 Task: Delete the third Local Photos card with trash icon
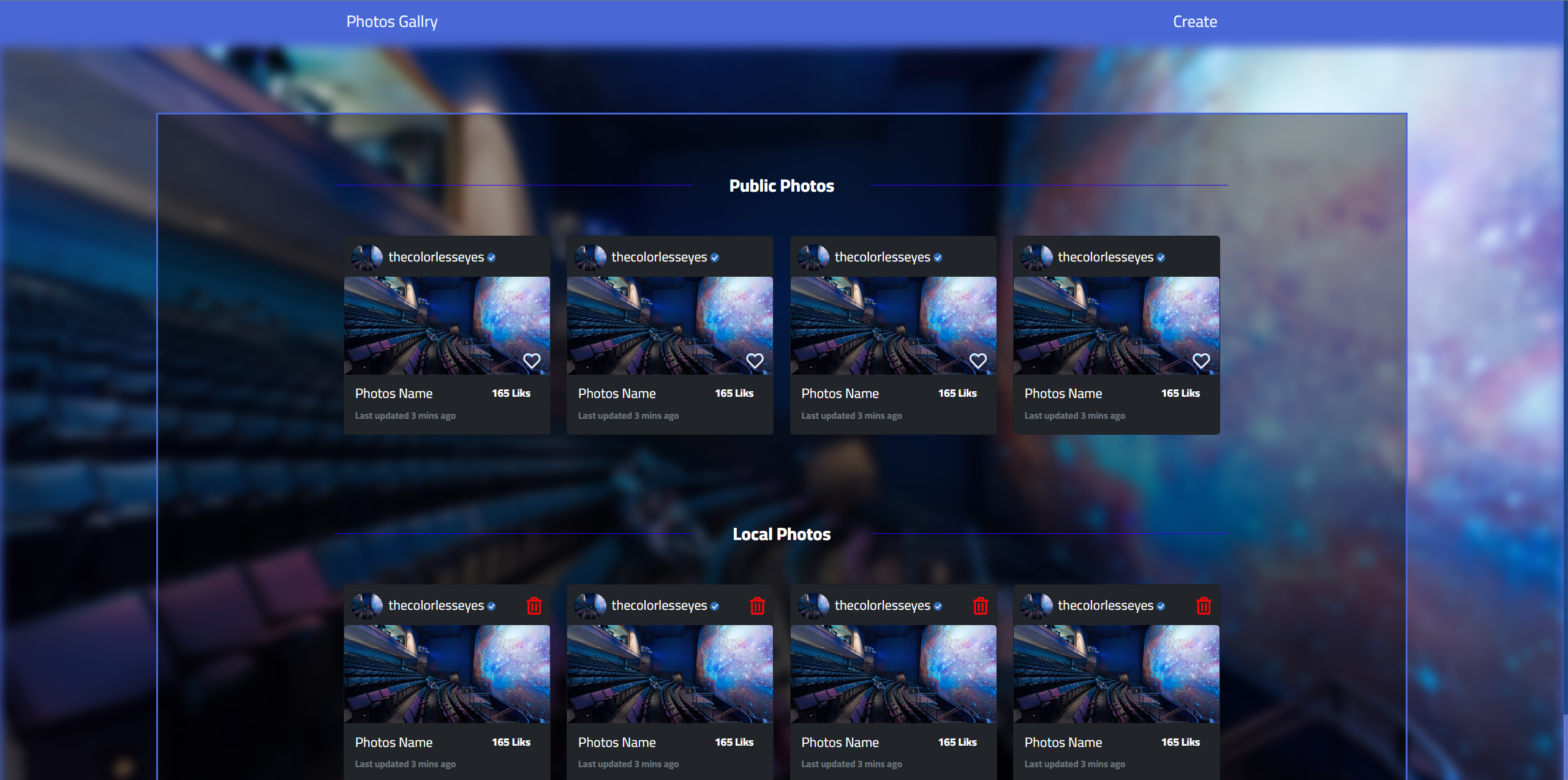point(981,606)
